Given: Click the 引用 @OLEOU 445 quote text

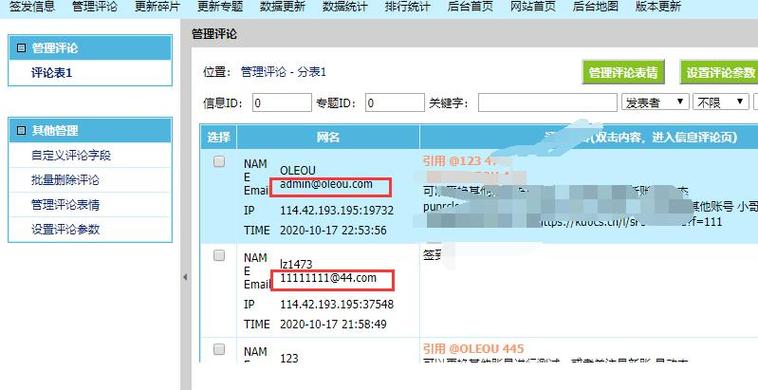Looking at the screenshot, I should point(473,348).
